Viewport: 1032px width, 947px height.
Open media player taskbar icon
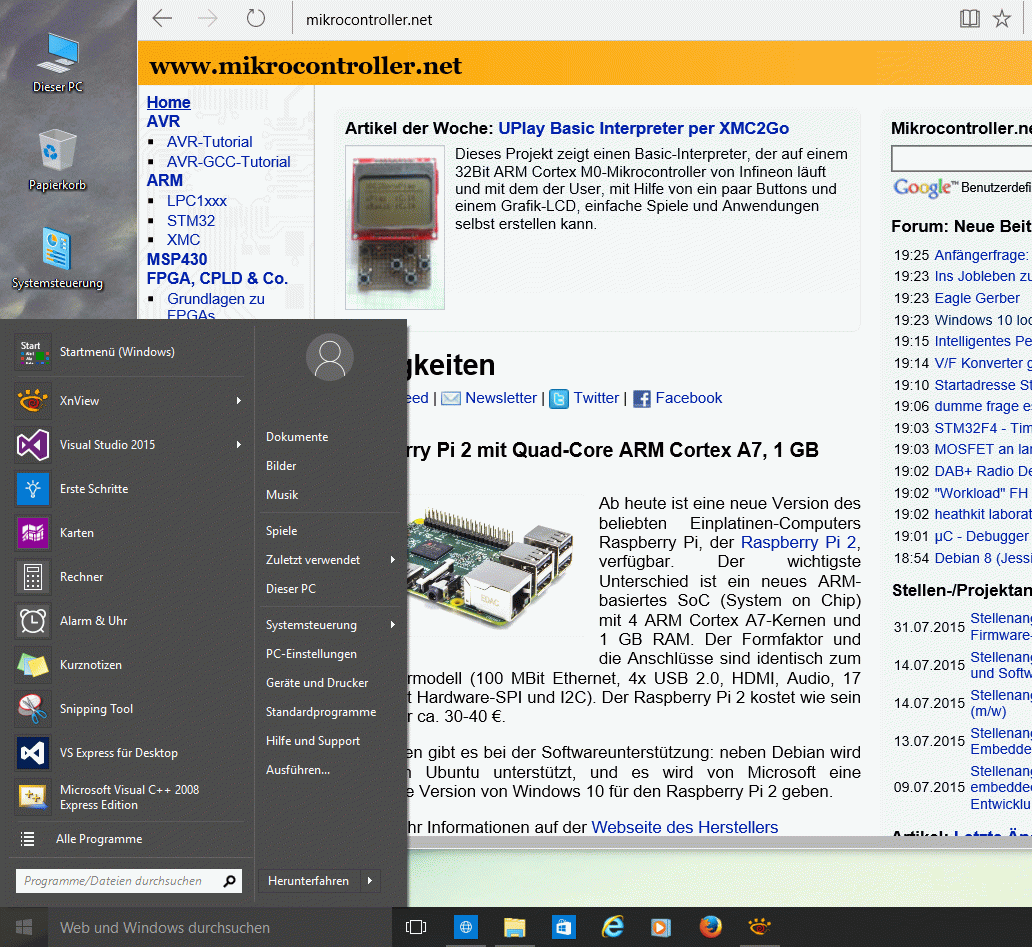click(661, 927)
